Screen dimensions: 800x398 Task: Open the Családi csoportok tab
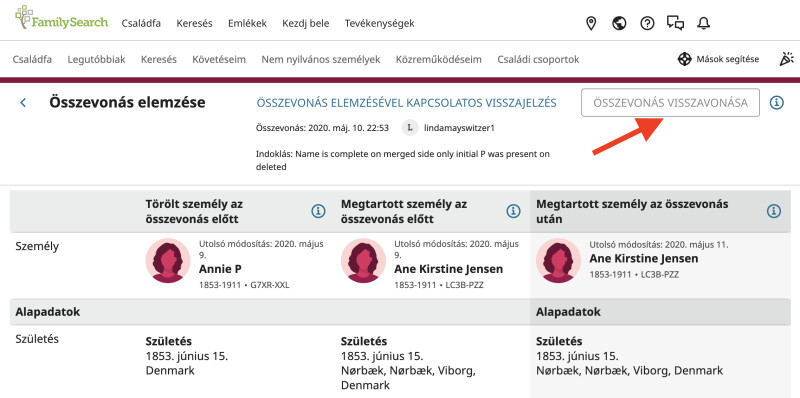538,59
